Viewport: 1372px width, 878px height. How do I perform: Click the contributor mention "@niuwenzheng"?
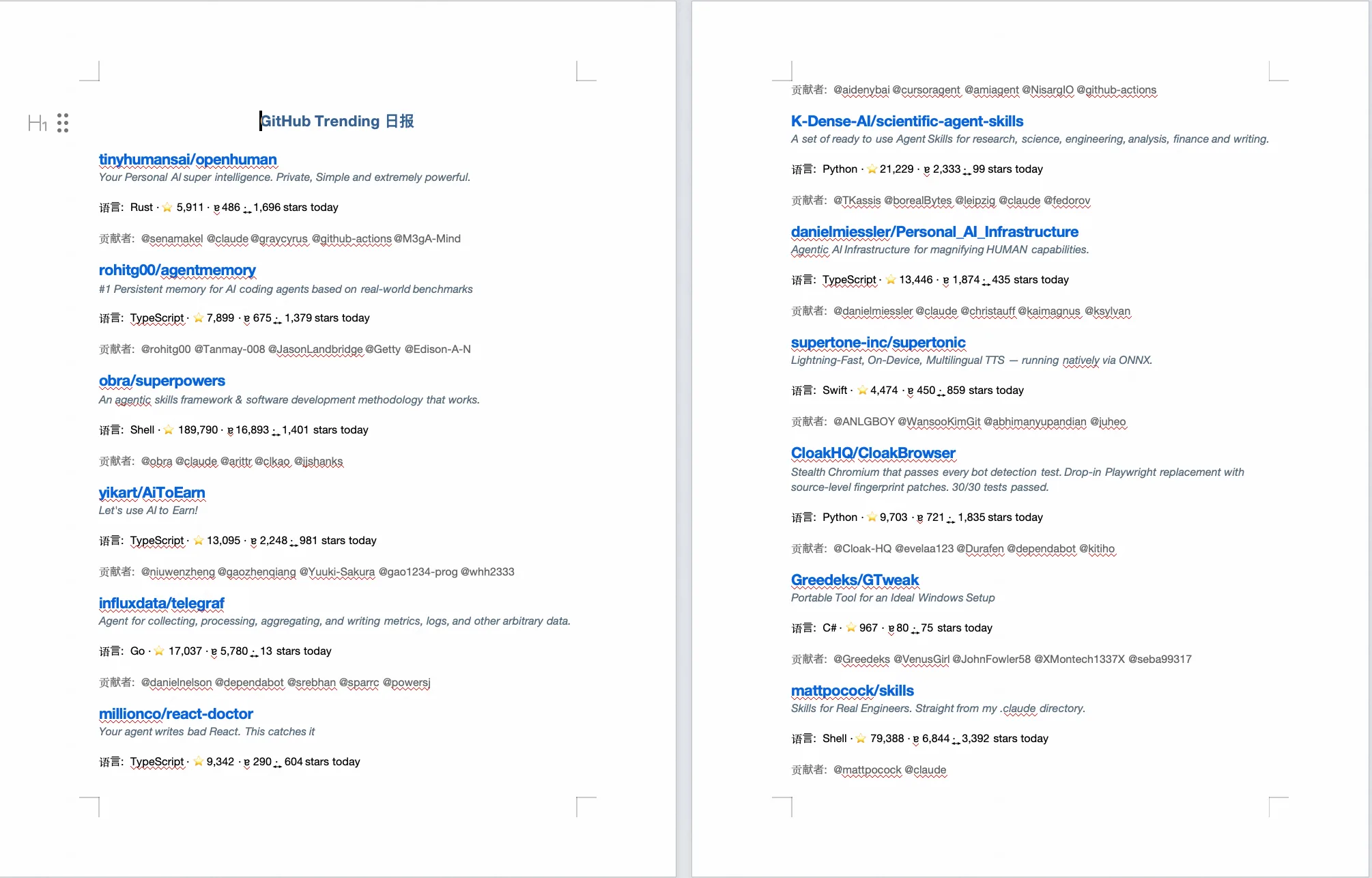click(178, 572)
